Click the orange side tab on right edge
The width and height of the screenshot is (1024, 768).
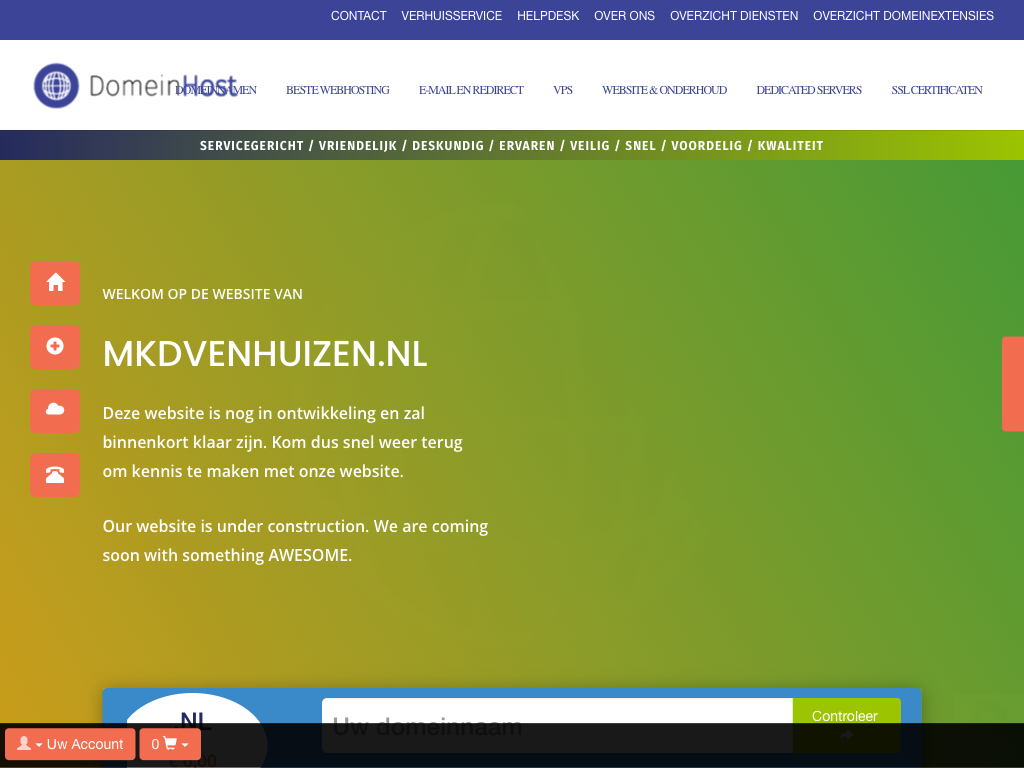click(x=1013, y=384)
